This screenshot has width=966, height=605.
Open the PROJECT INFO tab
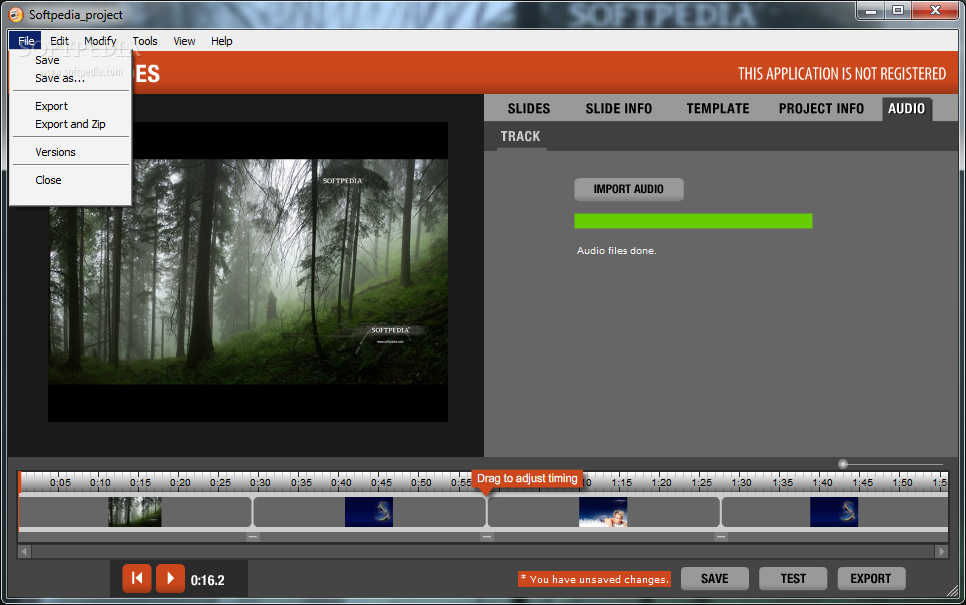(821, 108)
